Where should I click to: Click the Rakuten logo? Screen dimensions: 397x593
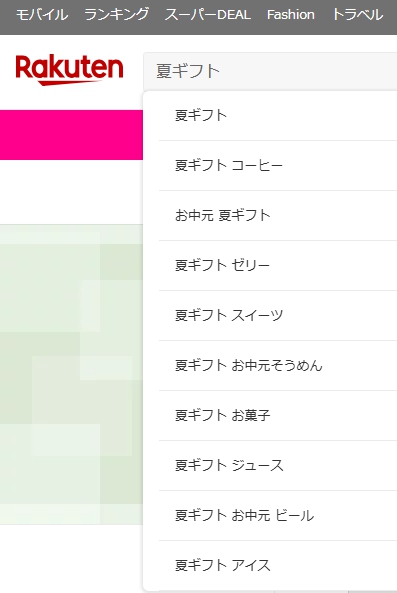pyautogui.click(x=69, y=70)
